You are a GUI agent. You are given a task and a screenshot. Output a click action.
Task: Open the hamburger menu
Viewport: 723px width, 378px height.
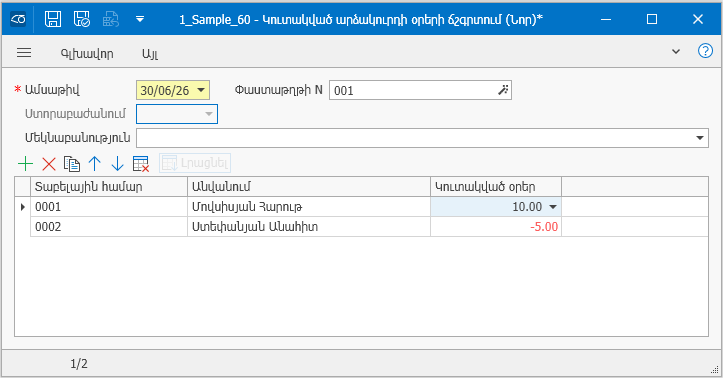pyautogui.click(x=24, y=53)
